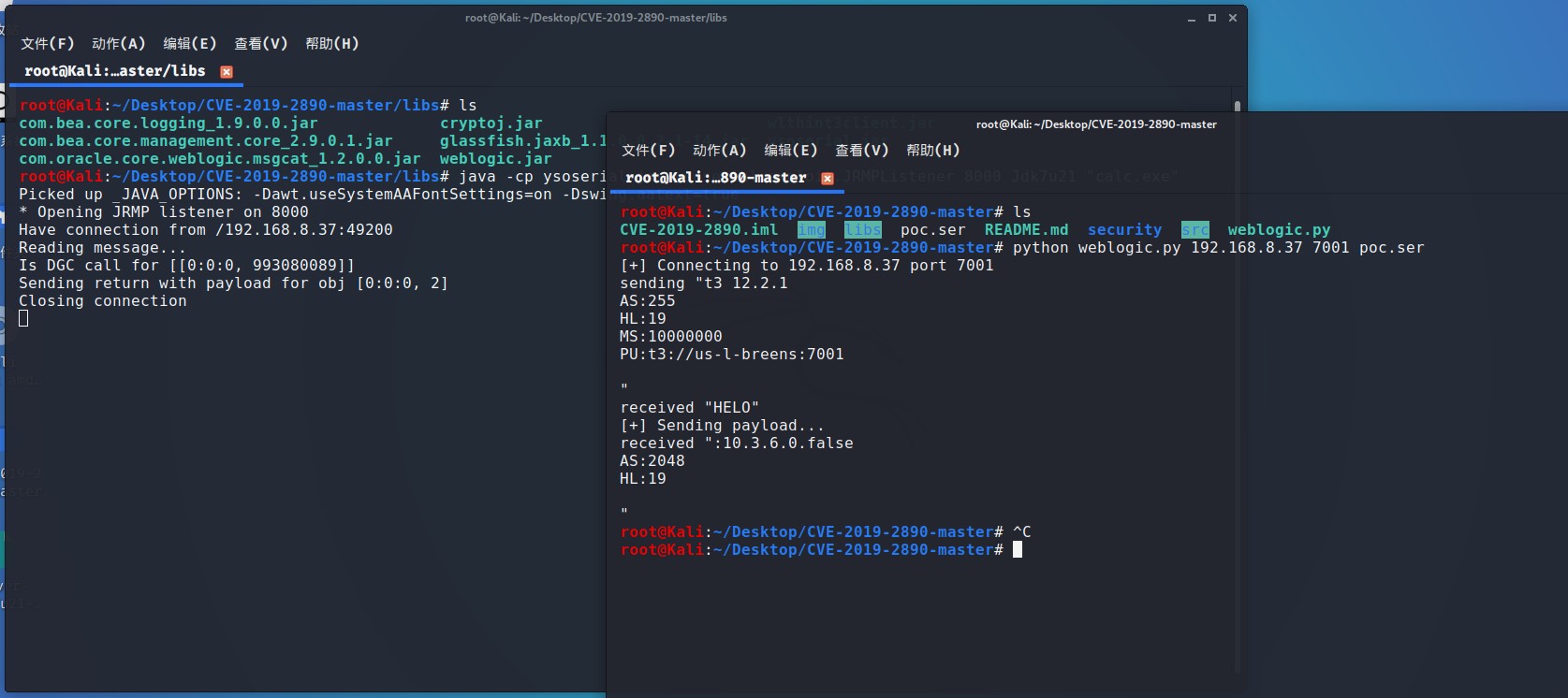Click the security directory name

1124,230
